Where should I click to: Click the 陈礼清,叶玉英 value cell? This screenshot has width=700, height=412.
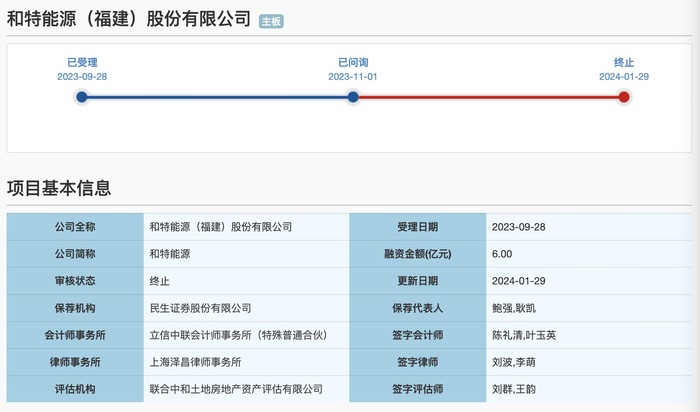[589, 335]
